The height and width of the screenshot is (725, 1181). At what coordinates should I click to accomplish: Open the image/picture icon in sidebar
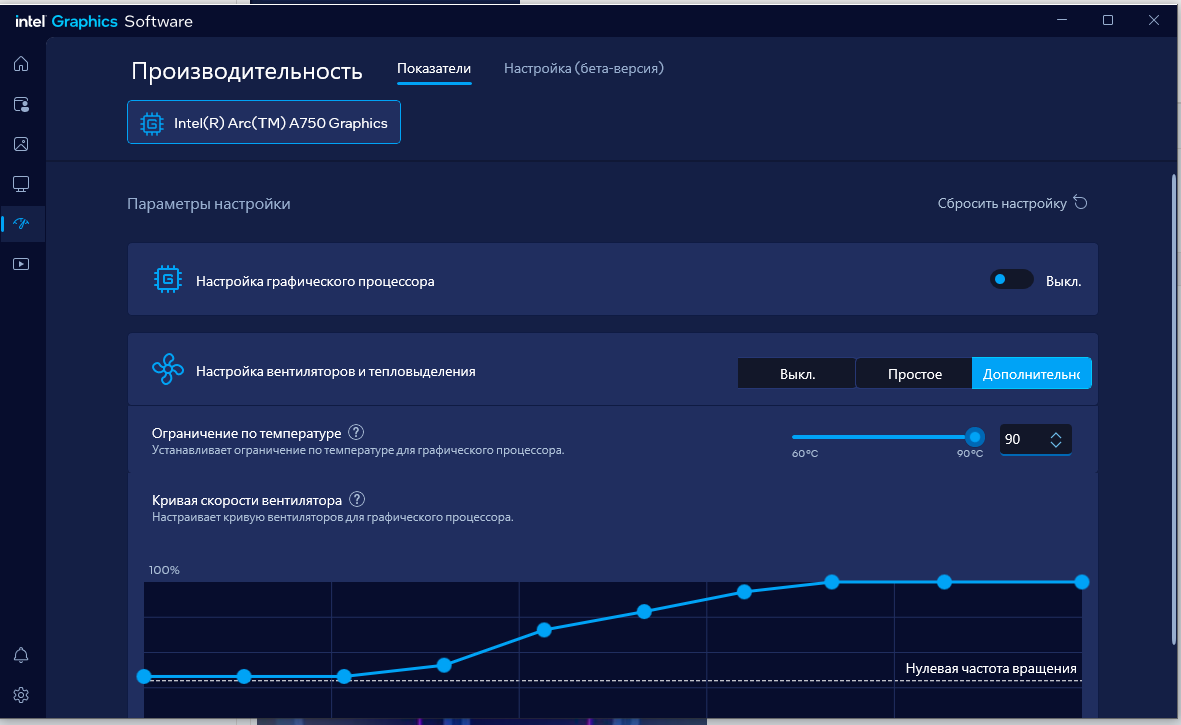pos(21,144)
